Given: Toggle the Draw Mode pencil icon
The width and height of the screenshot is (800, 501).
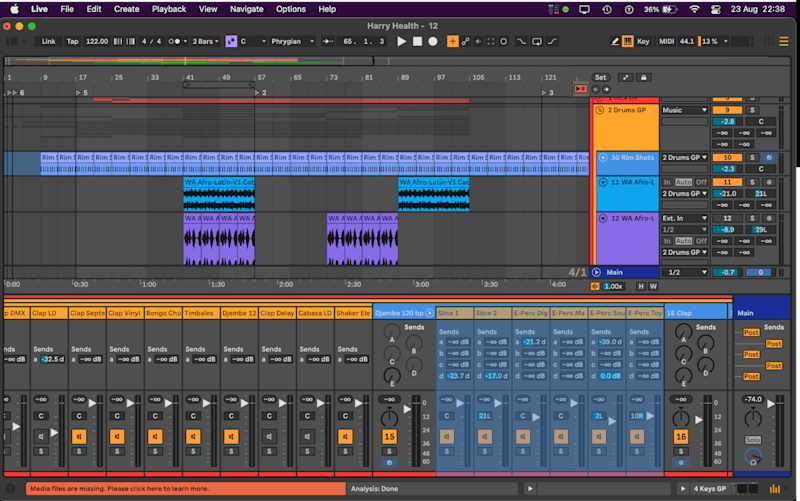Looking at the screenshot, I should coord(615,41).
